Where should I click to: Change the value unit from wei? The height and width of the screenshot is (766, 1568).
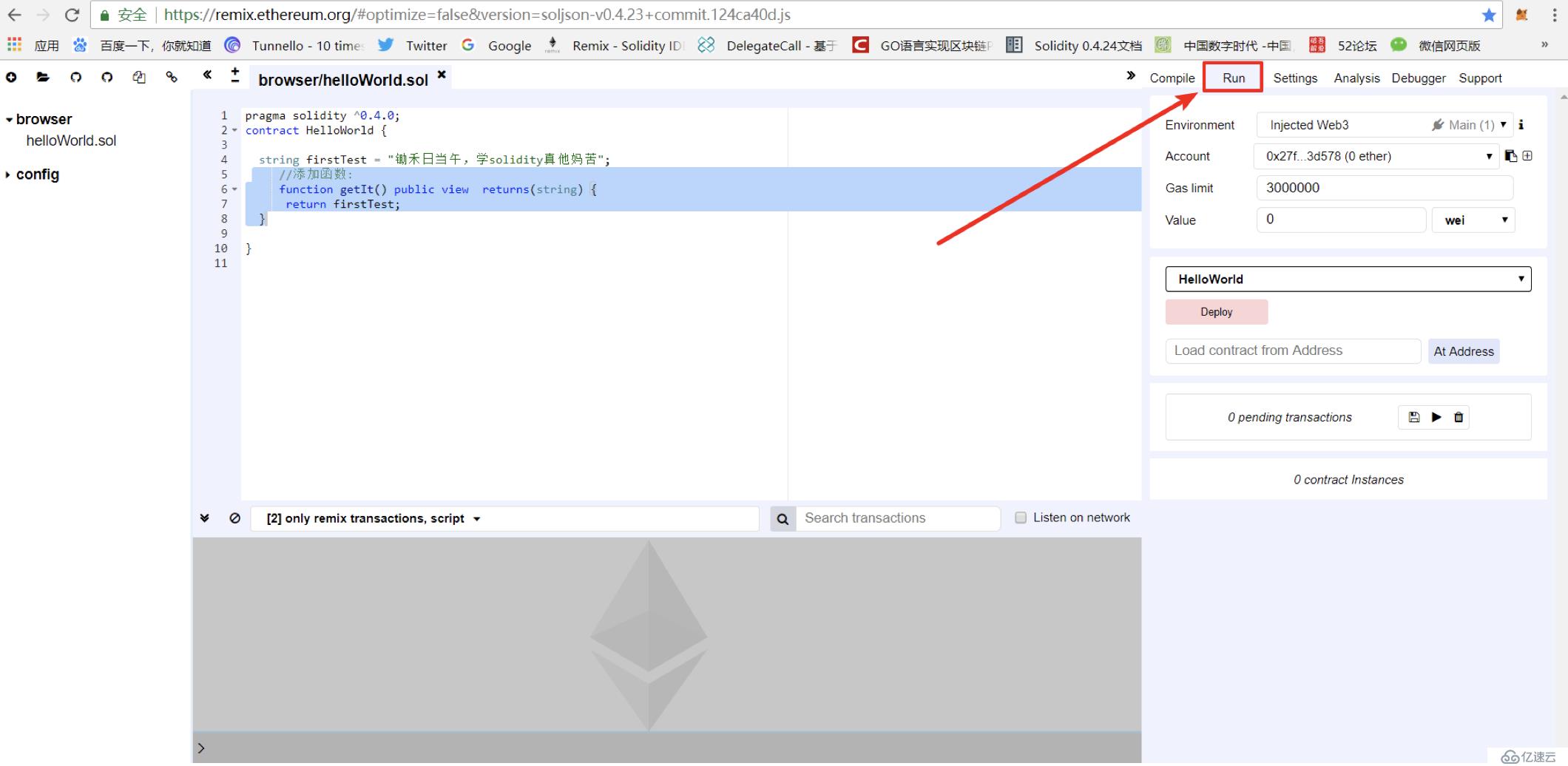(1473, 220)
